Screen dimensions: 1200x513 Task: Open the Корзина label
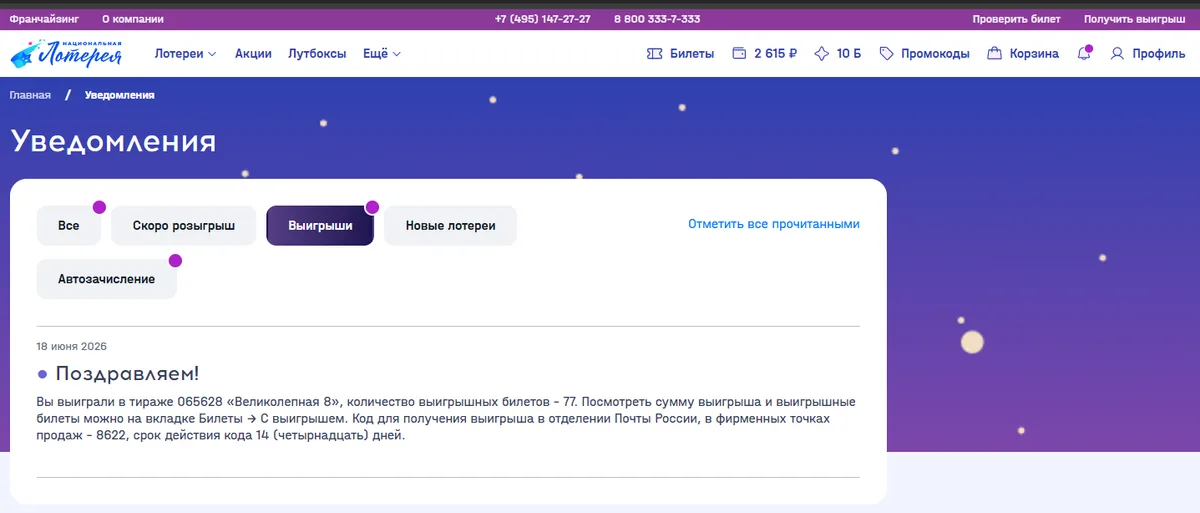coord(1034,54)
